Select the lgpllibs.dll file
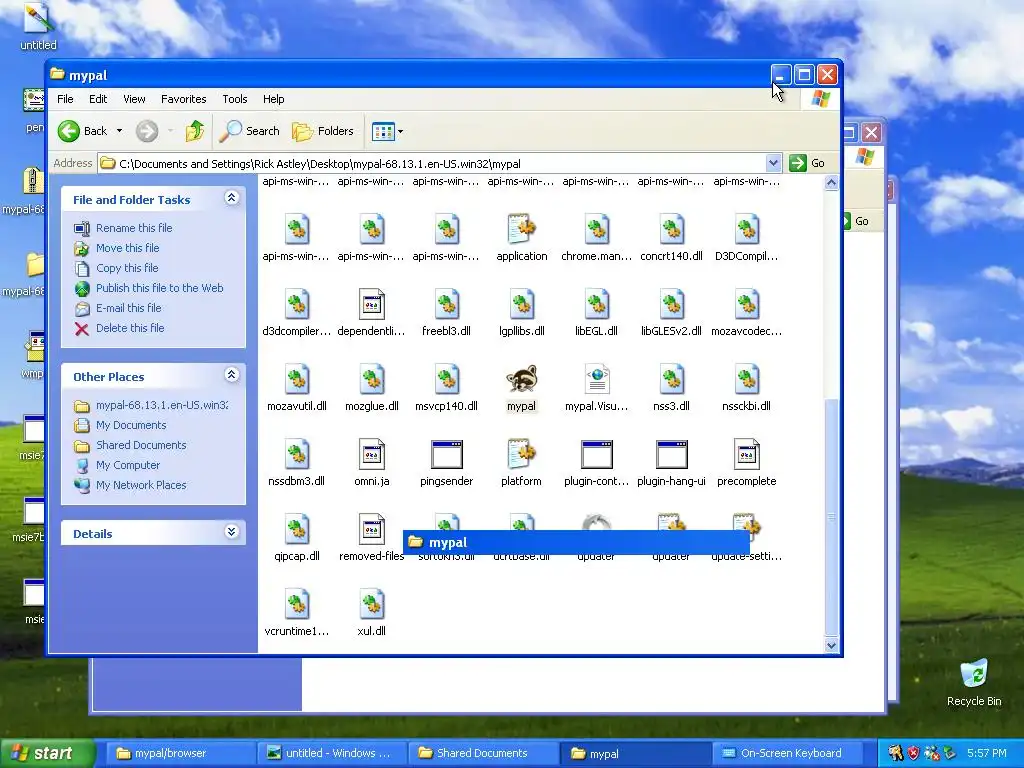The height and width of the screenshot is (768, 1024). 521,304
